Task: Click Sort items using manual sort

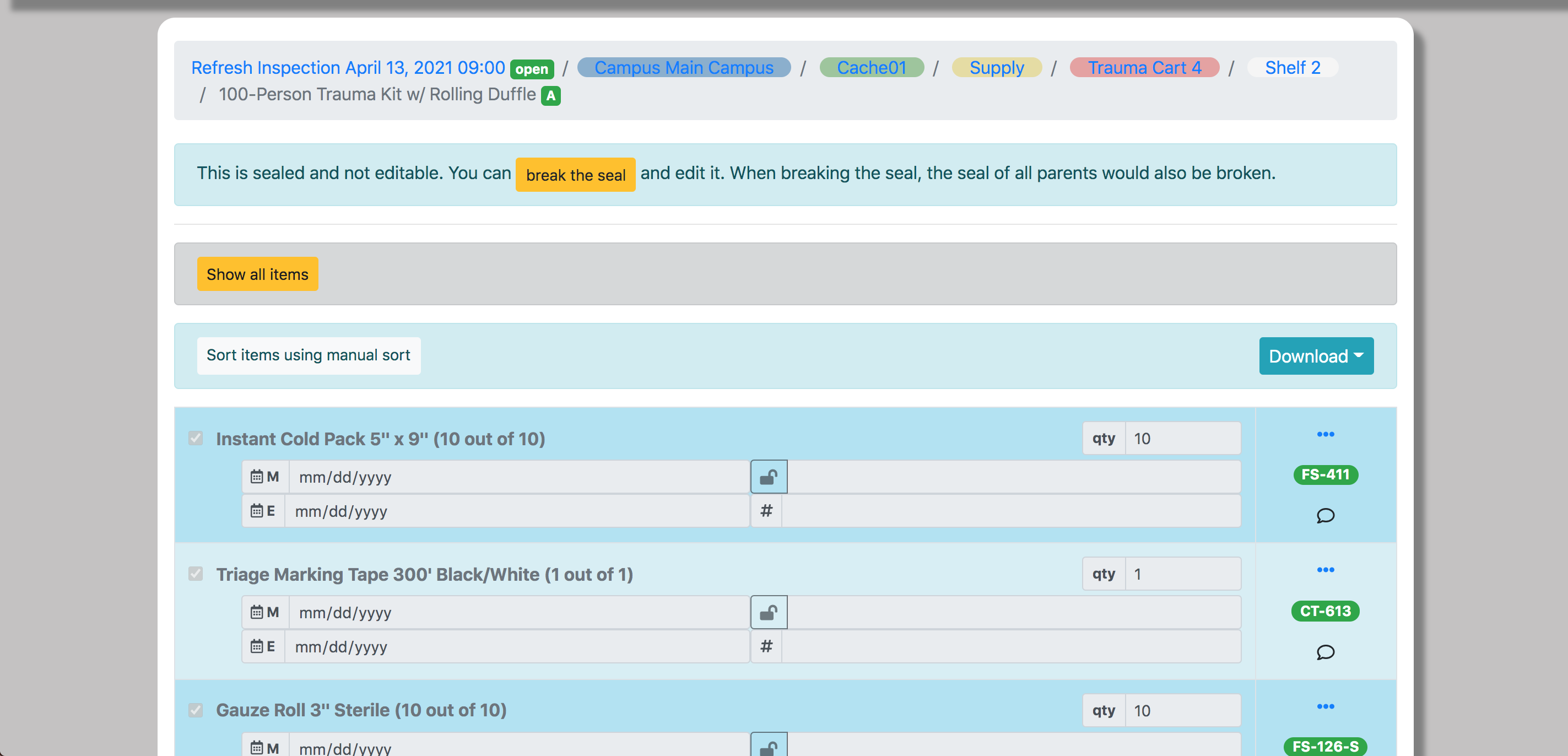Action: click(x=309, y=355)
